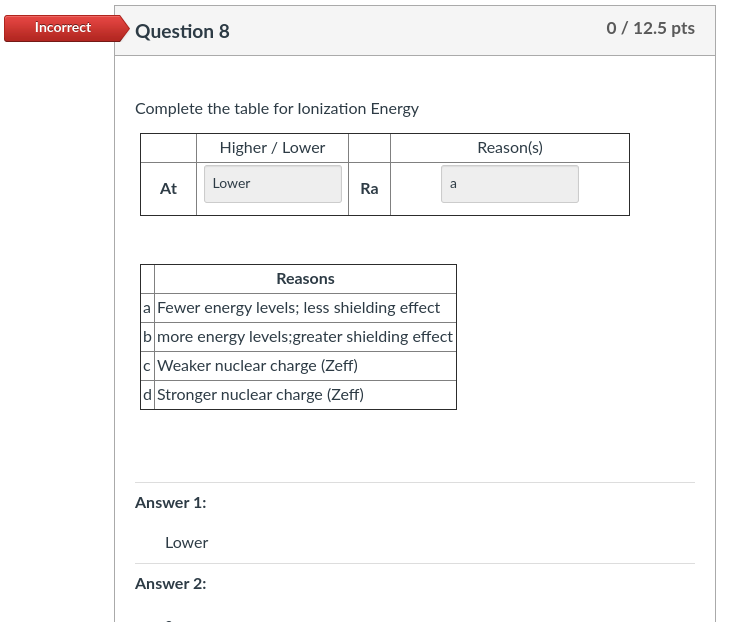Image resolution: width=744 pixels, height=622 pixels.
Task: Click the red Incorrect flag label
Action: coord(62,28)
